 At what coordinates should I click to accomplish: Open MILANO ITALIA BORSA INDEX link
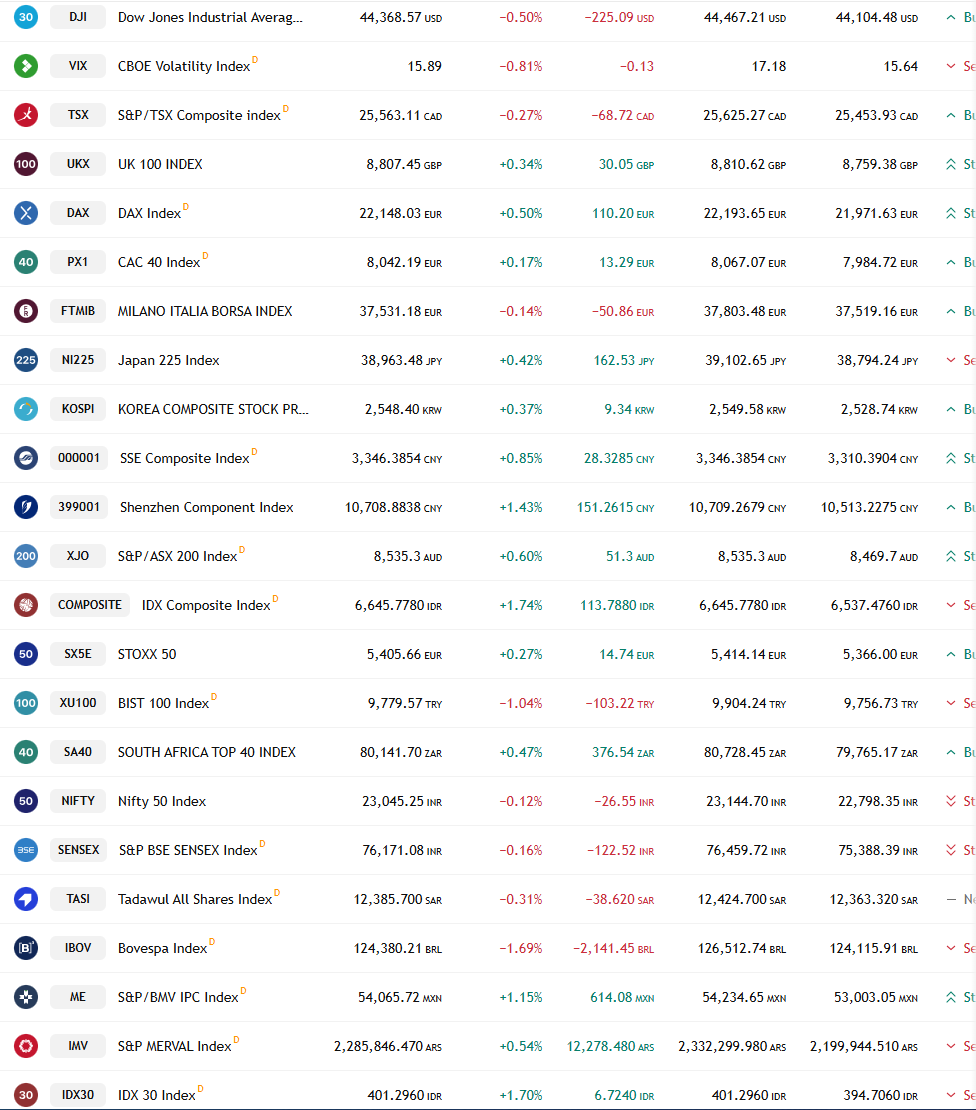[205, 311]
